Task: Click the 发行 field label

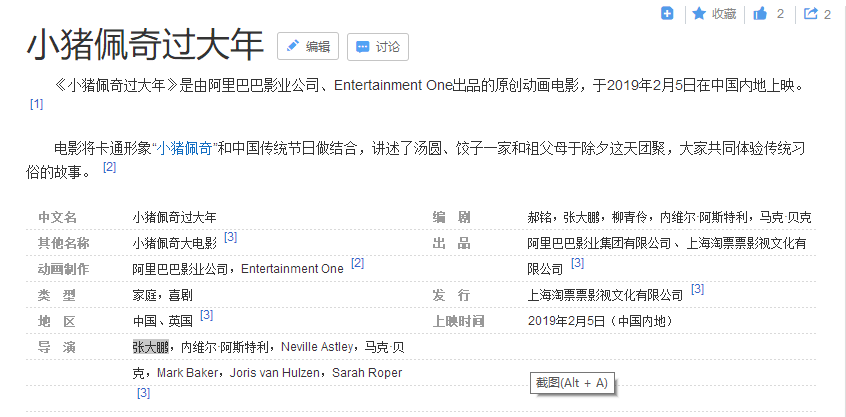Action: tap(452, 295)
